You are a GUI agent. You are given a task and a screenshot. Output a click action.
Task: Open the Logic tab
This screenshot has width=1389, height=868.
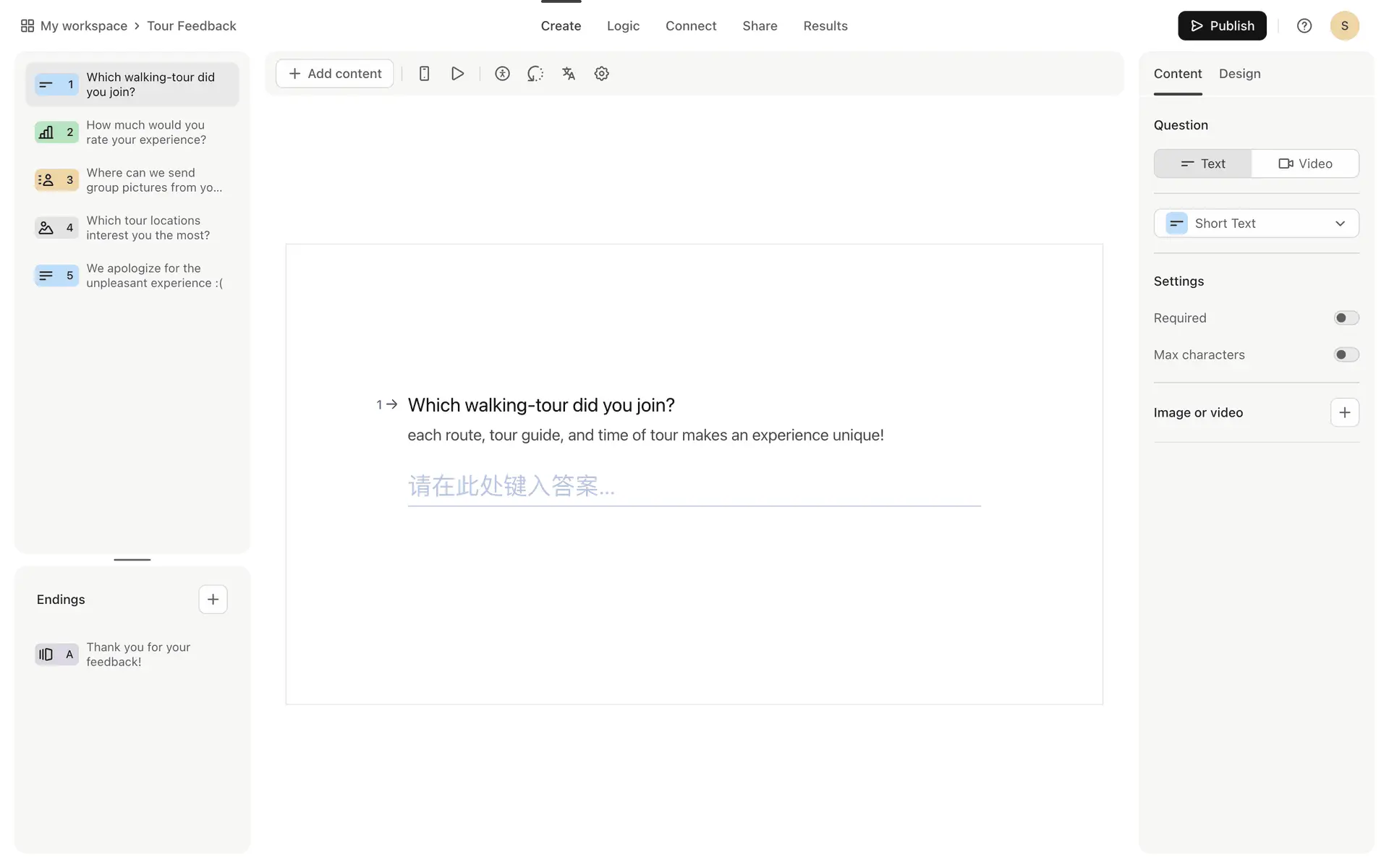point(623,26)
